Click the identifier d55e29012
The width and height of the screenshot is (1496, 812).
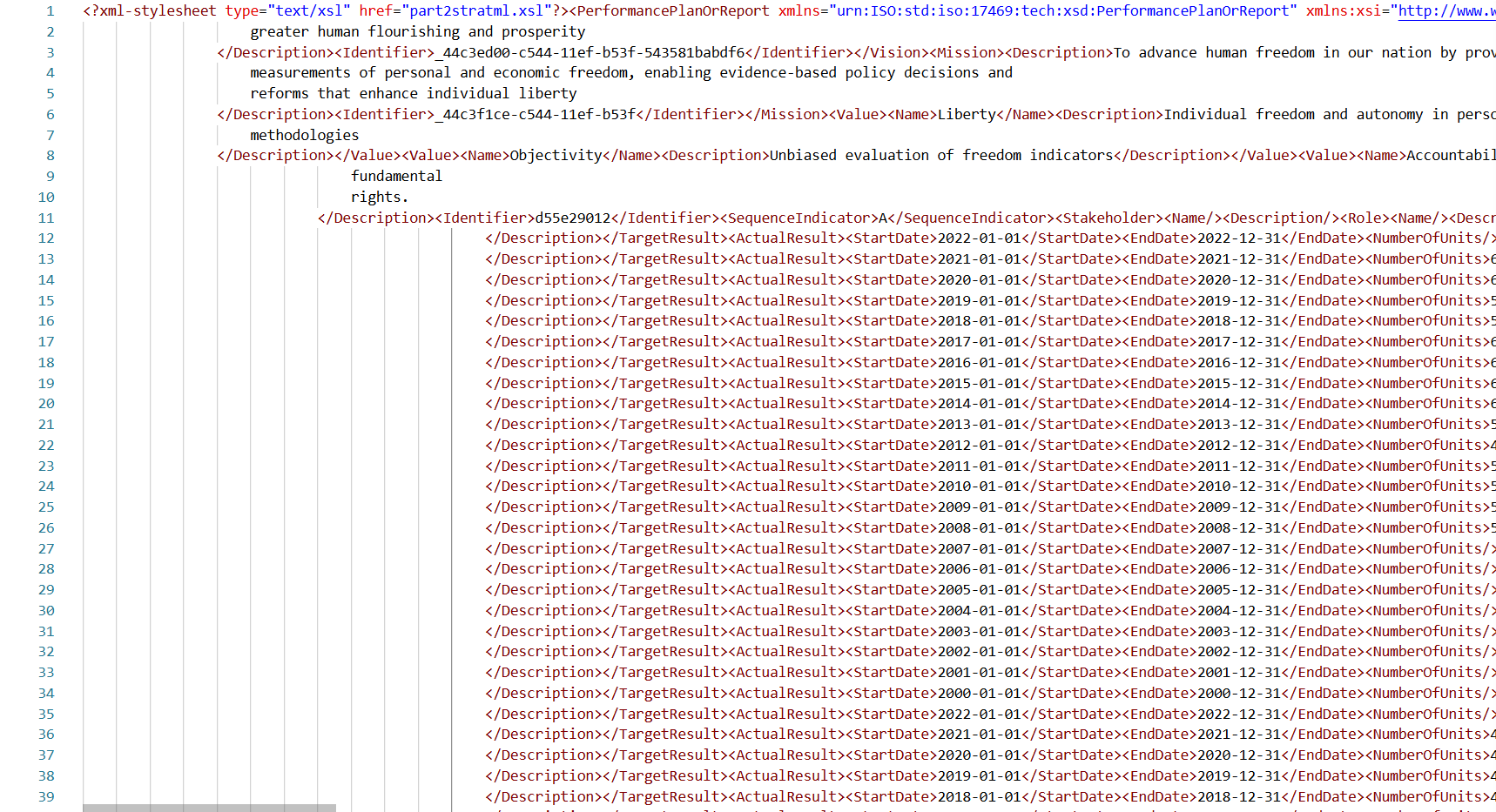(x=572, y=218)
